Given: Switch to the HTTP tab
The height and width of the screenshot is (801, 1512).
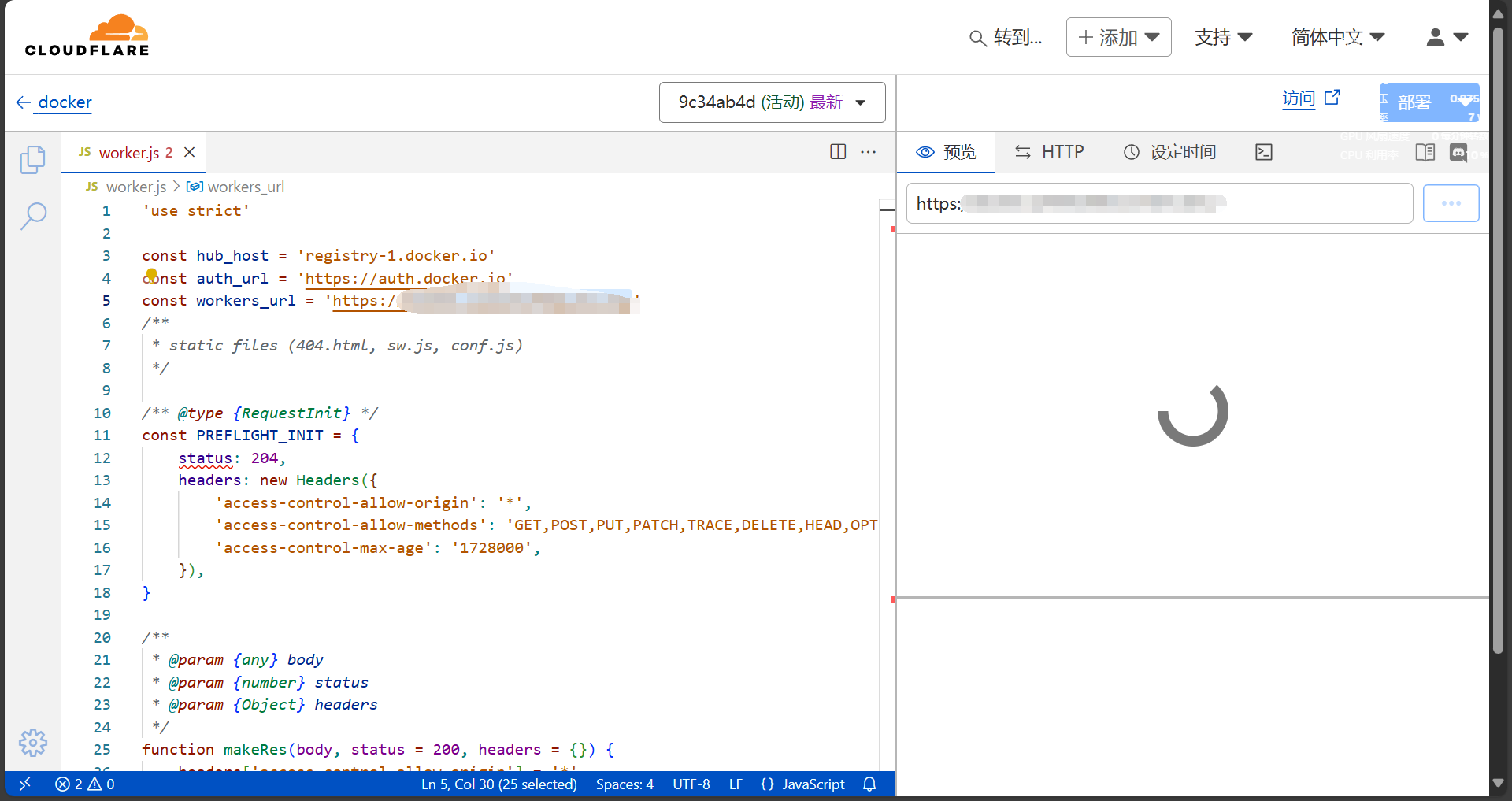Looking at the screenshot, I should coord(1049,152).
